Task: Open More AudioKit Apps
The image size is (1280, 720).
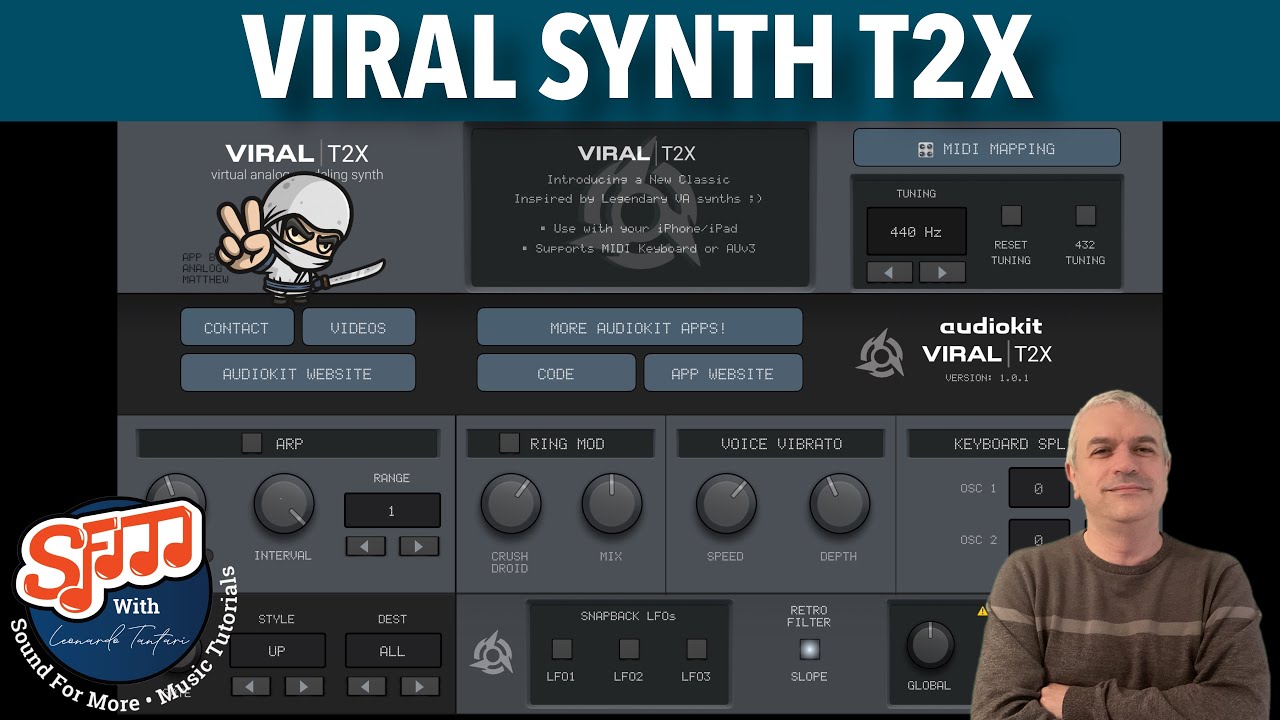Action: pos(639,327)
